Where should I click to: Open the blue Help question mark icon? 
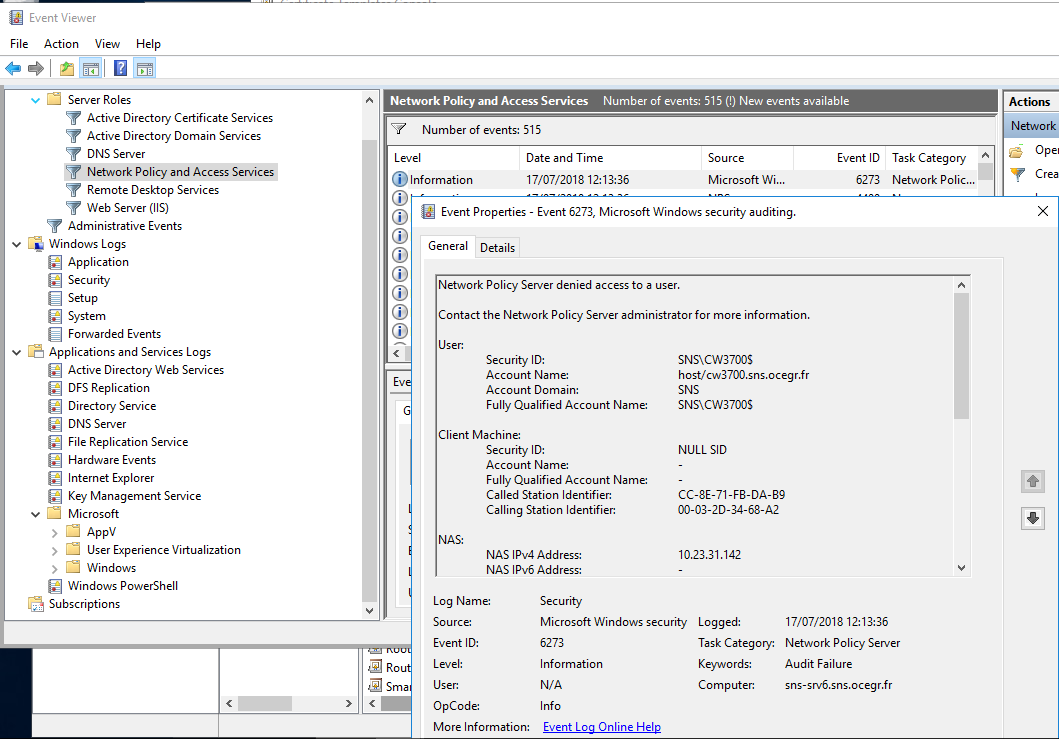[120, 68]
